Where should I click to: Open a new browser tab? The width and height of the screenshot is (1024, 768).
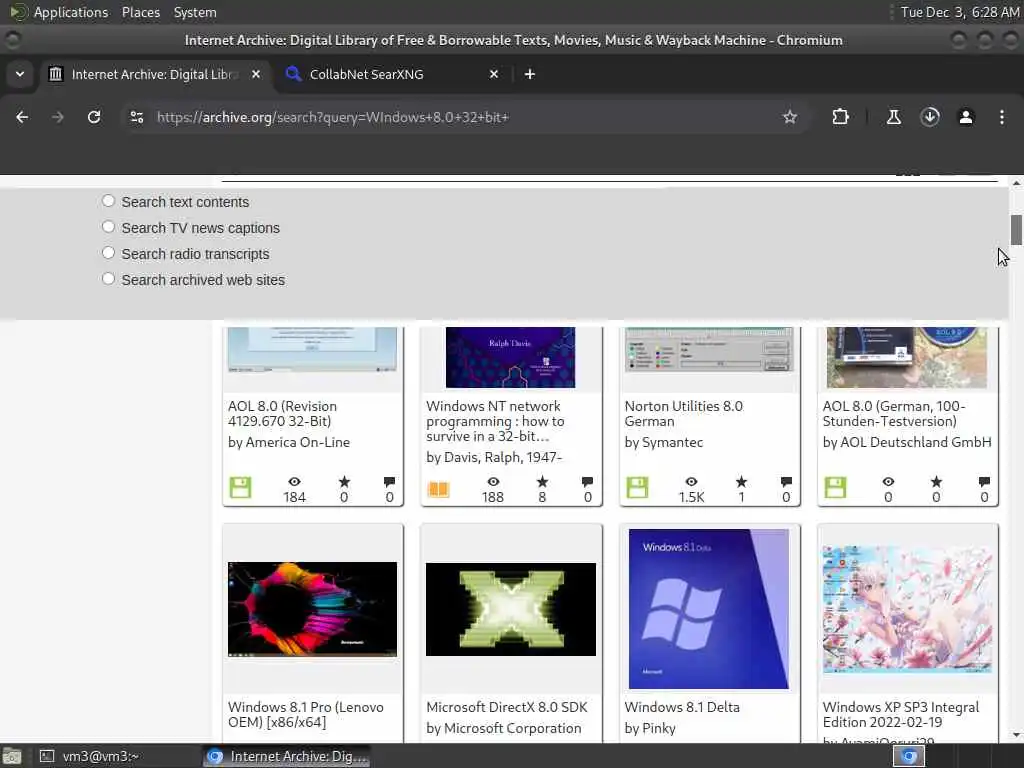click(530, 74)
